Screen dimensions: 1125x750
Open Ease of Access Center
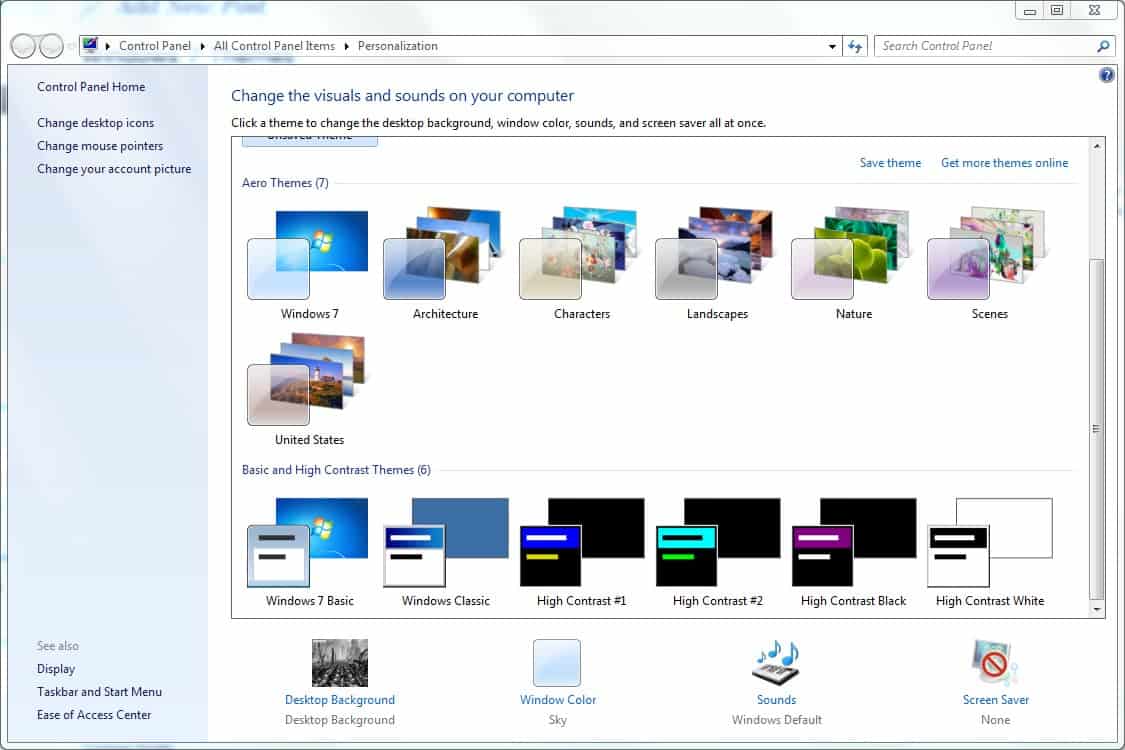[x=94, y=714]
